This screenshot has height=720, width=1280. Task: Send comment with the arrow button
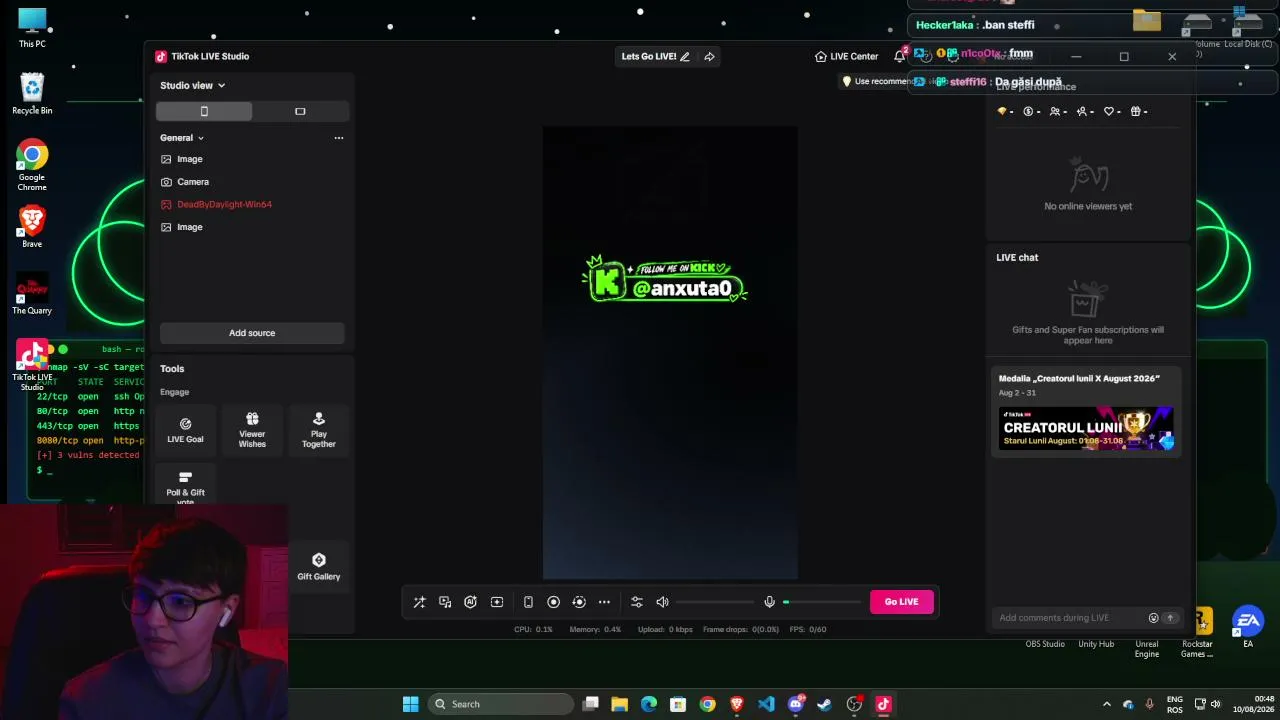click(1170, 618)
